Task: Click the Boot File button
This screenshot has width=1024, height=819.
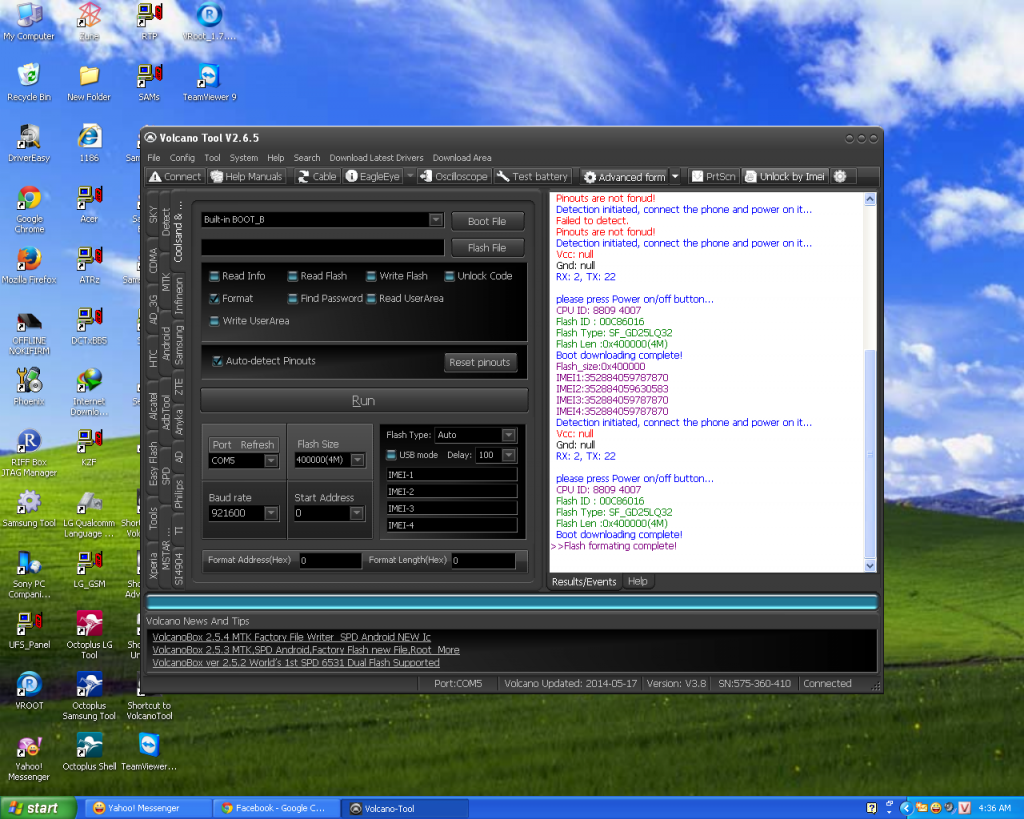Action: click(487, 221)
